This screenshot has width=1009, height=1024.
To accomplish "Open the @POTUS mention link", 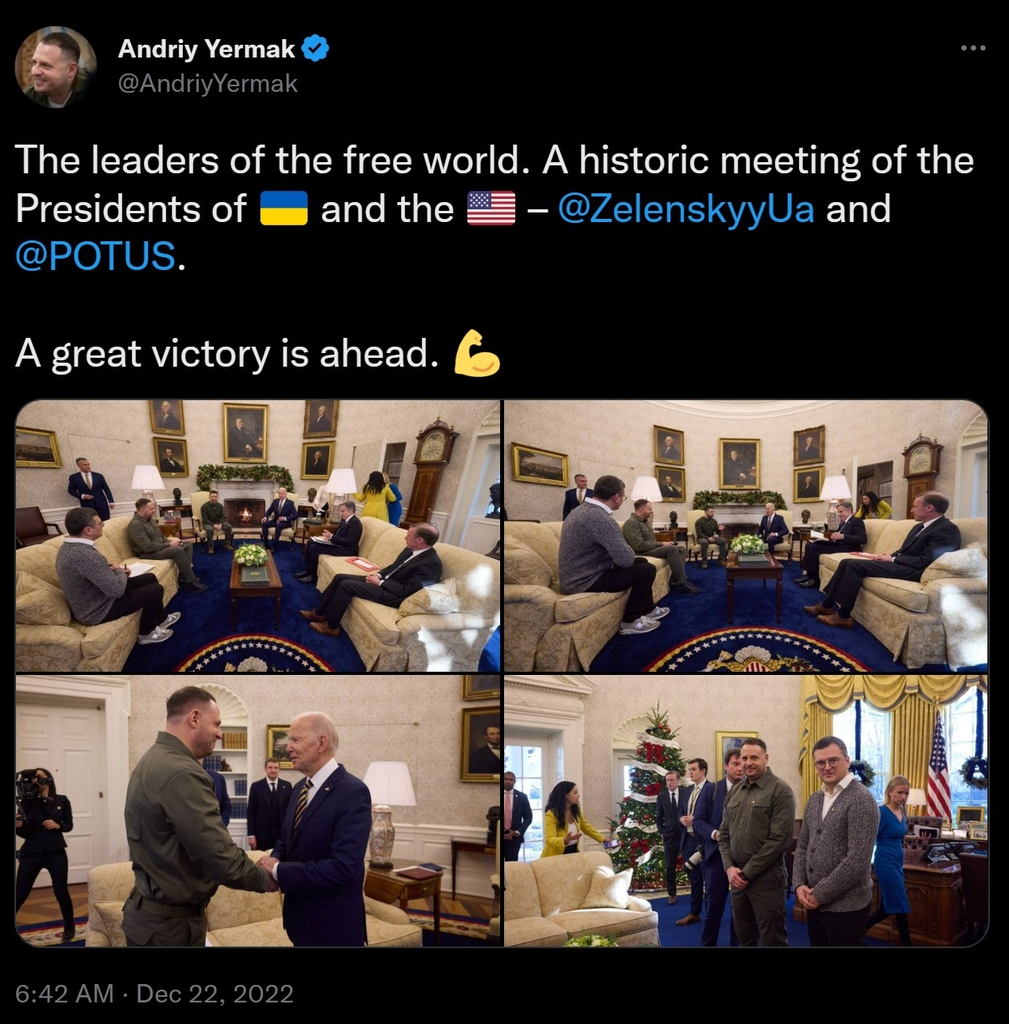I will (95, 255).
